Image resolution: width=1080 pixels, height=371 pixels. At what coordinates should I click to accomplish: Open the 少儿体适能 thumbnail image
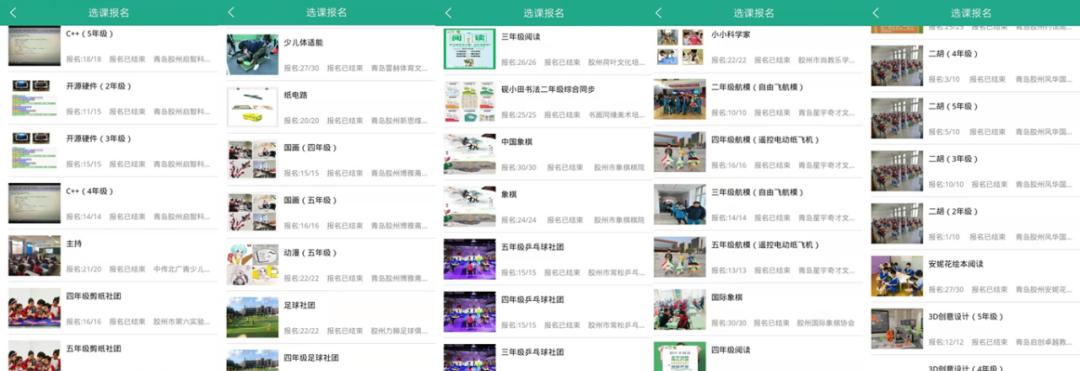(252, 54)
